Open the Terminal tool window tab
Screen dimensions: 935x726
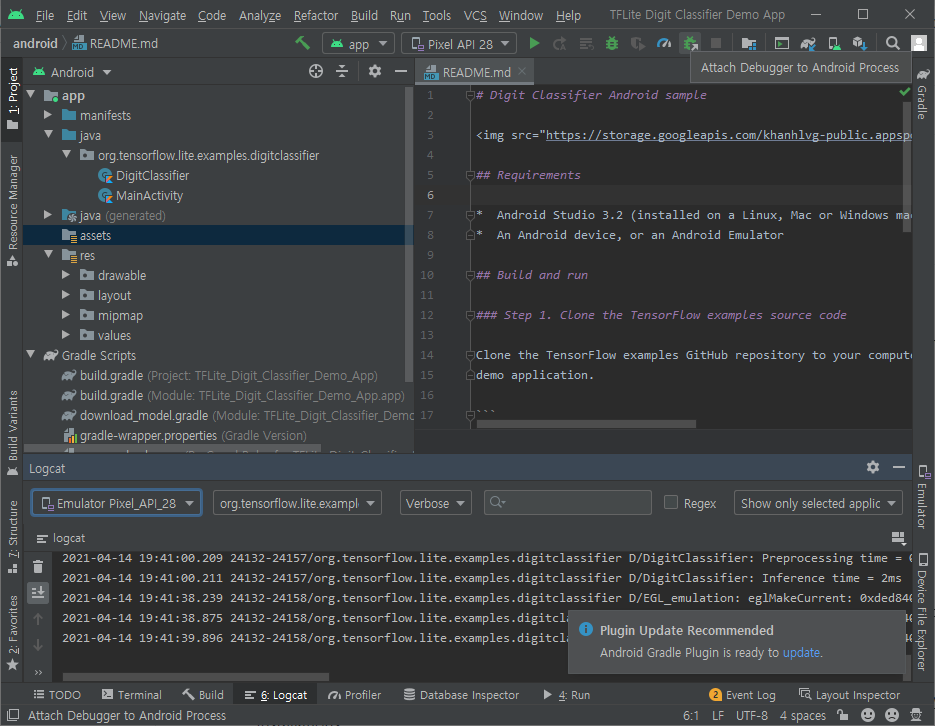click(x=131, y=694)
